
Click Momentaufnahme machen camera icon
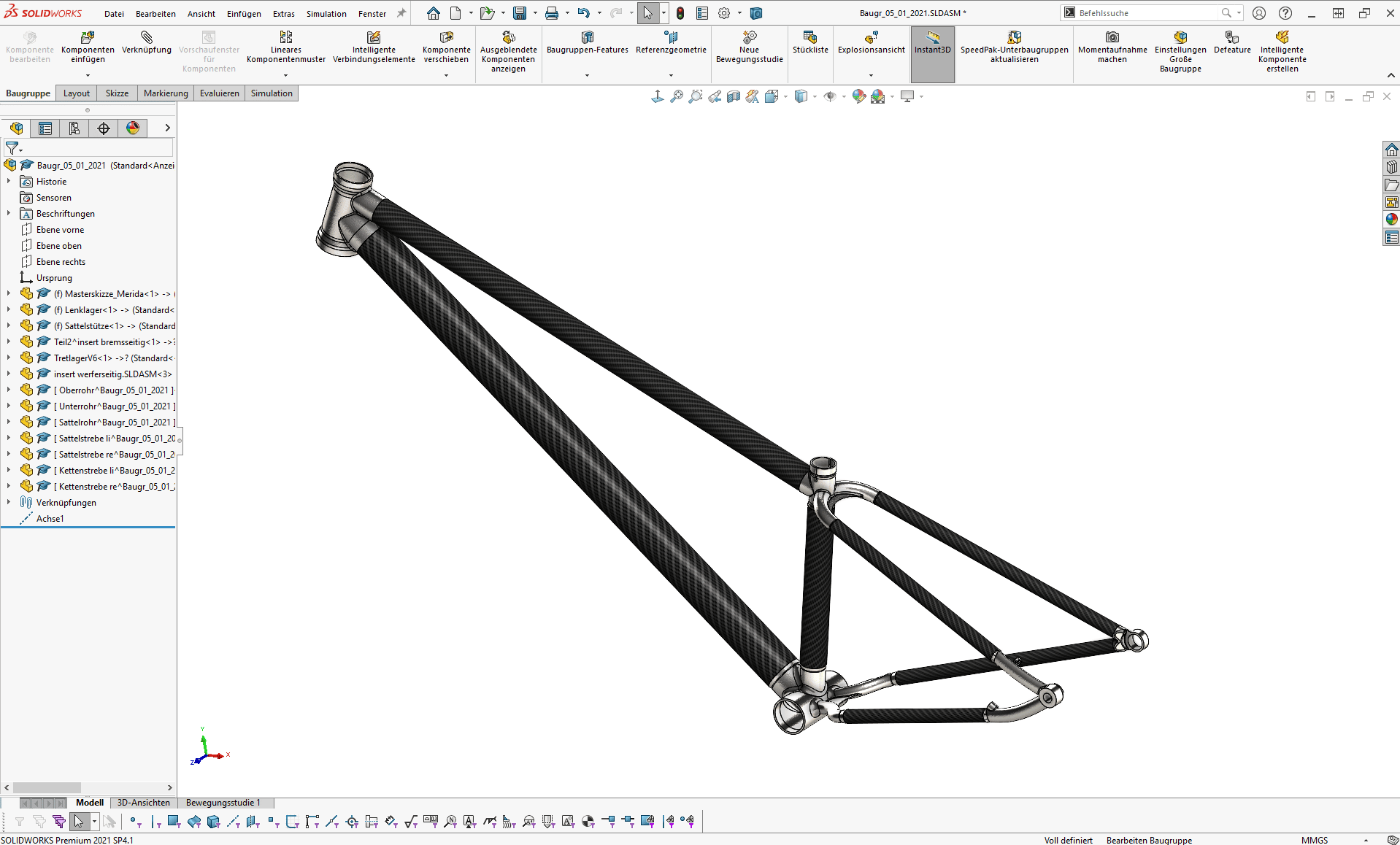[x=1112, y=38]
